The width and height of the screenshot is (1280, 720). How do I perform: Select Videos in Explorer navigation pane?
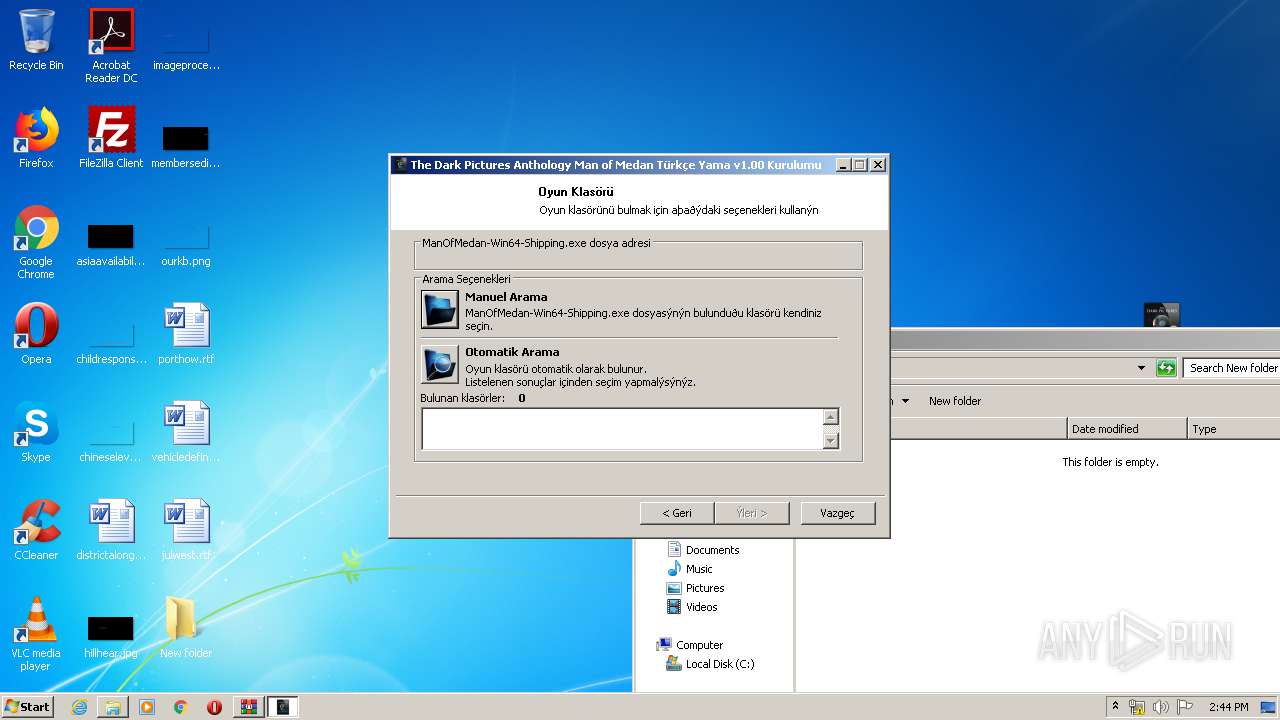click(x=692, y=607)
